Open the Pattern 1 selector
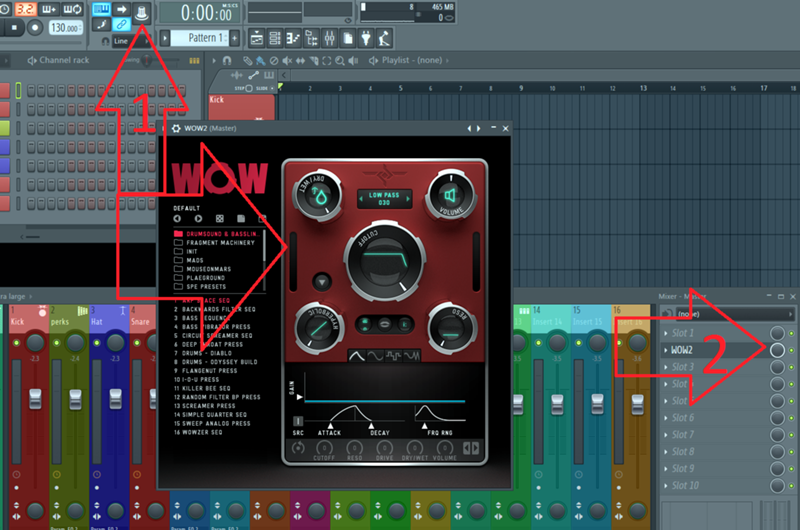Image resolution: width=800 pixels, height=530 pixels. pos(199,38)
